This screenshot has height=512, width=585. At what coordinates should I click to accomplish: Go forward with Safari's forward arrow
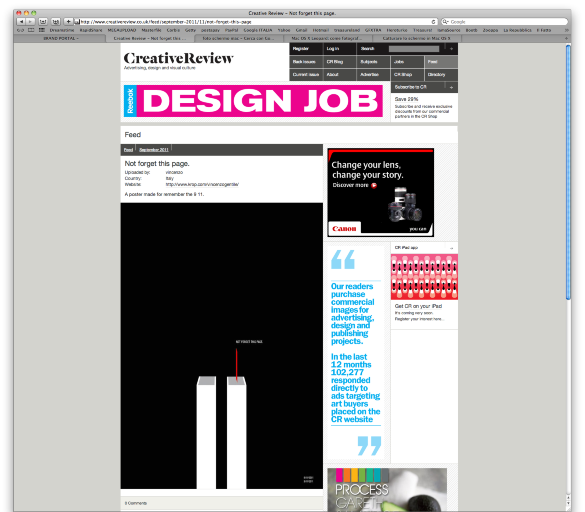tap(30, 22)
